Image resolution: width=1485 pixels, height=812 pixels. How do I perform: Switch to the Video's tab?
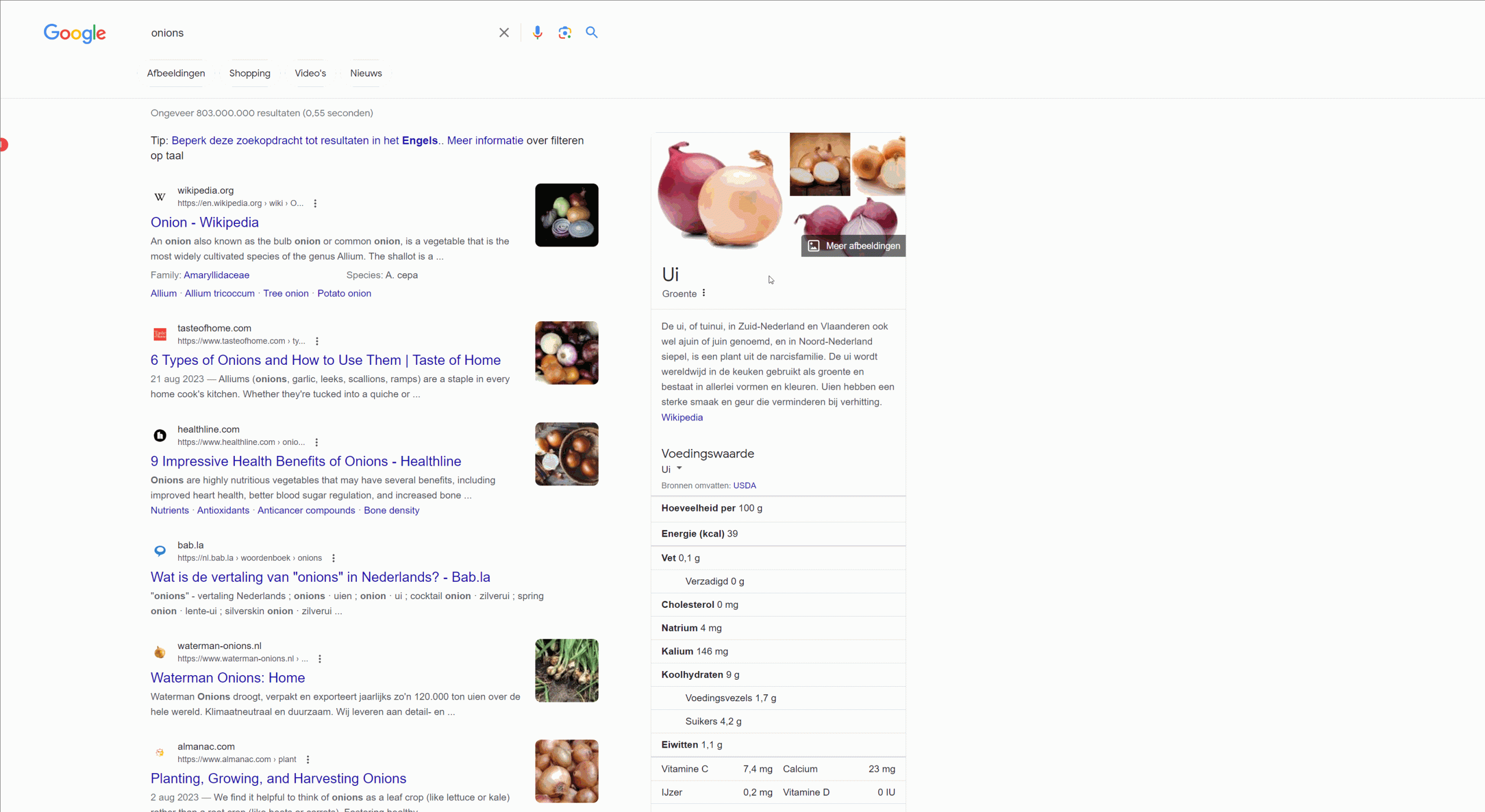[x=310, y=73]
